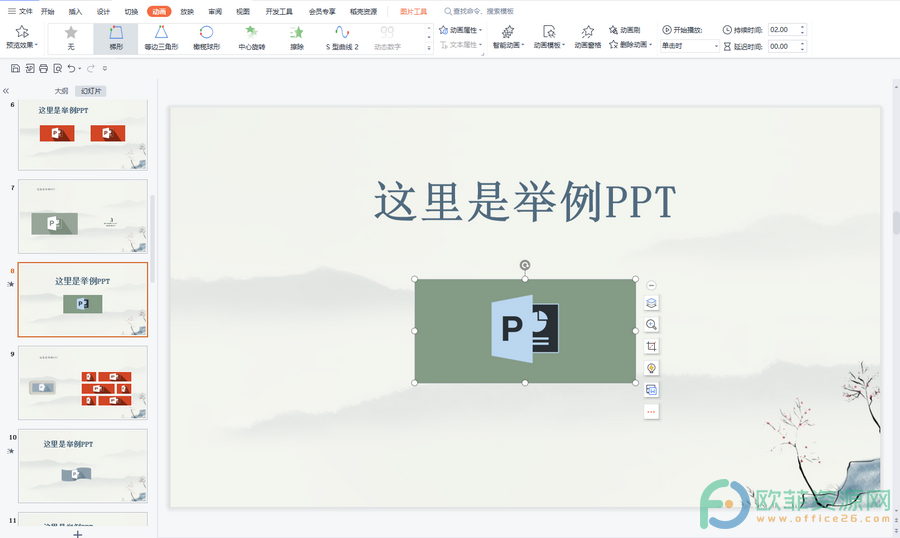
Task: Open 智能动画 smart animation
Action: pyautogui.click(x=508, y=37)
